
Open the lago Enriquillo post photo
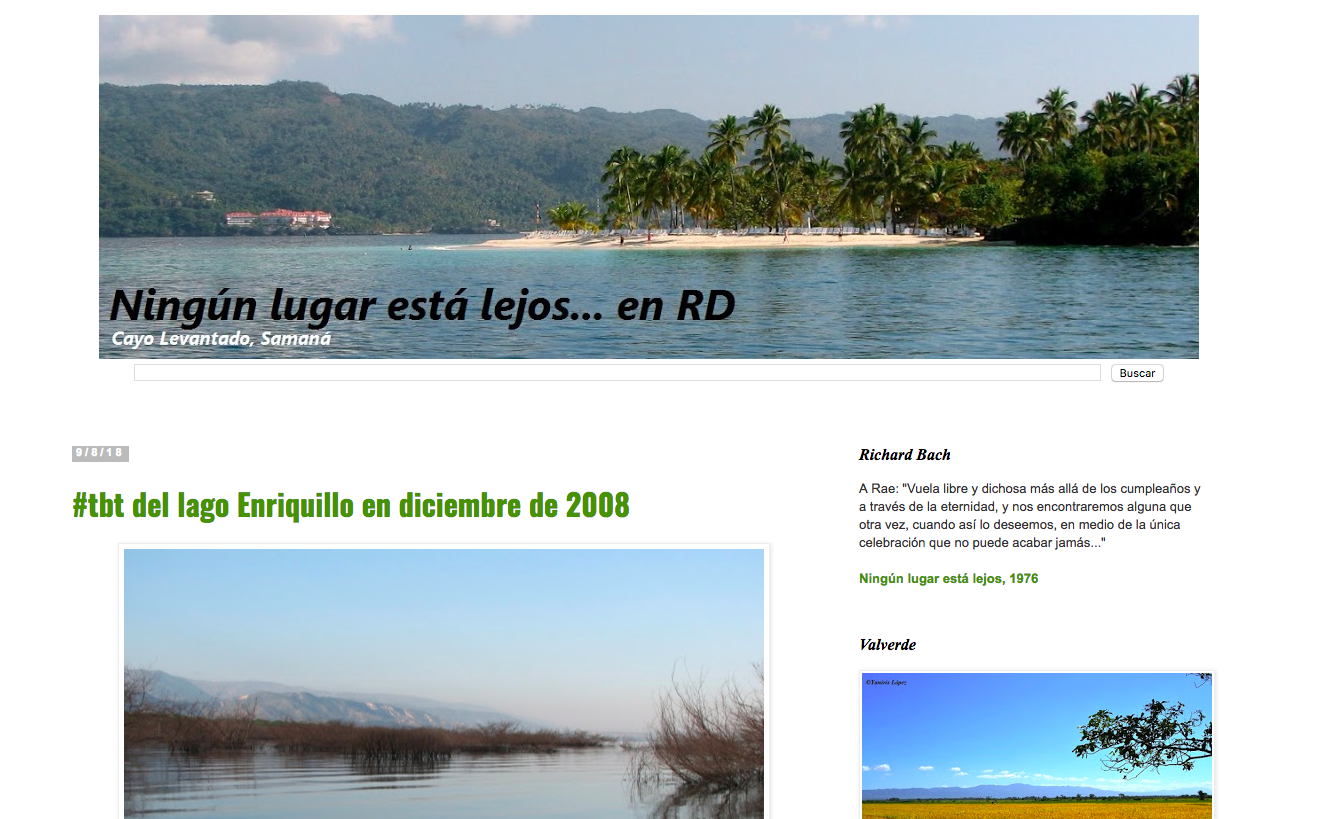(x=443, y=682)
